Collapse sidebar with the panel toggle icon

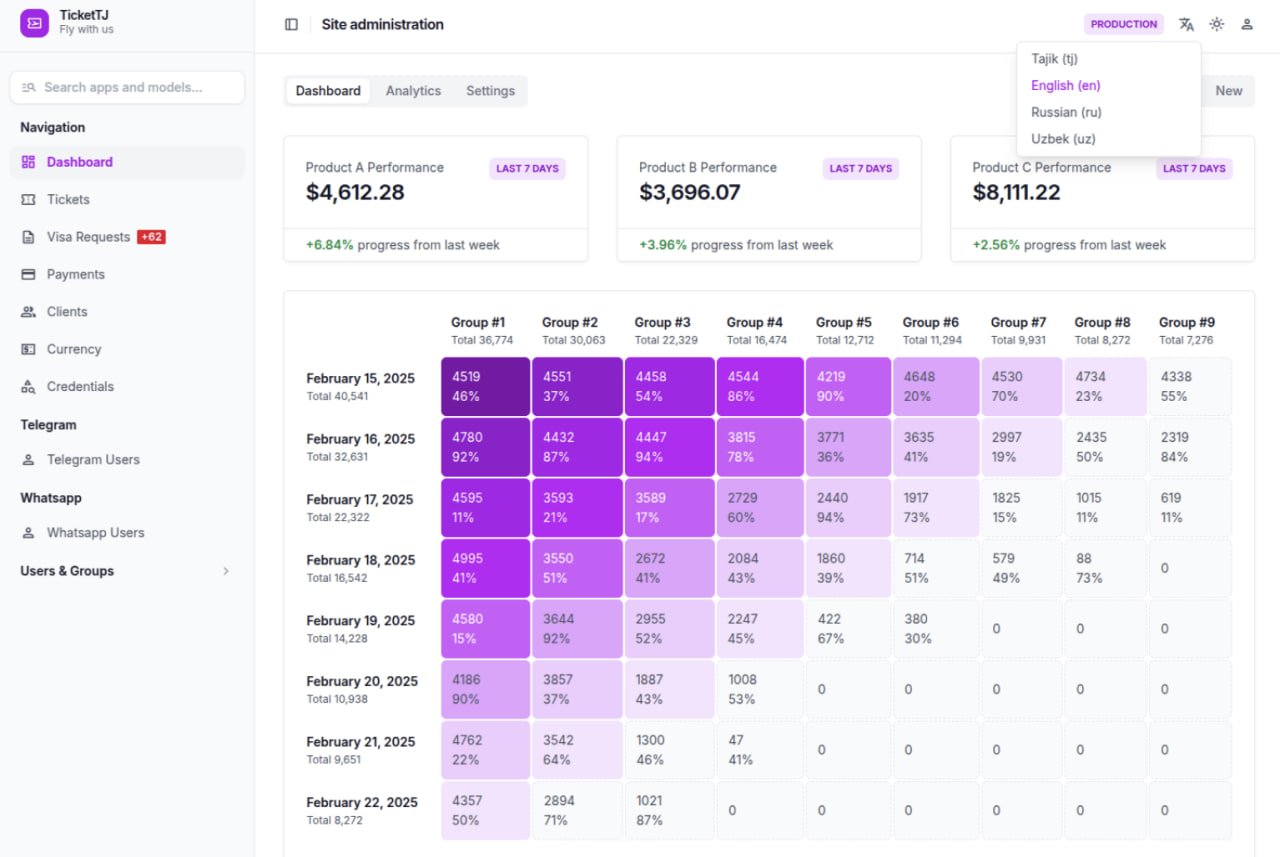[291, 24]
